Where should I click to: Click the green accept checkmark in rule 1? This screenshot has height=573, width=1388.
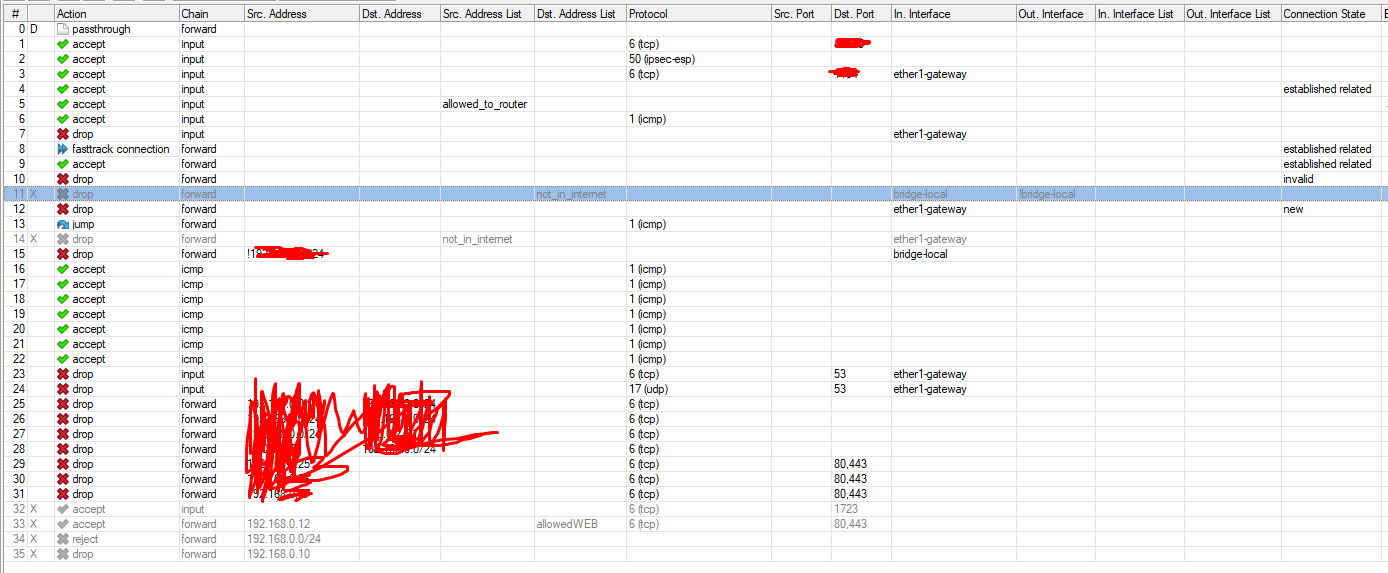click(x=63, y=44)
